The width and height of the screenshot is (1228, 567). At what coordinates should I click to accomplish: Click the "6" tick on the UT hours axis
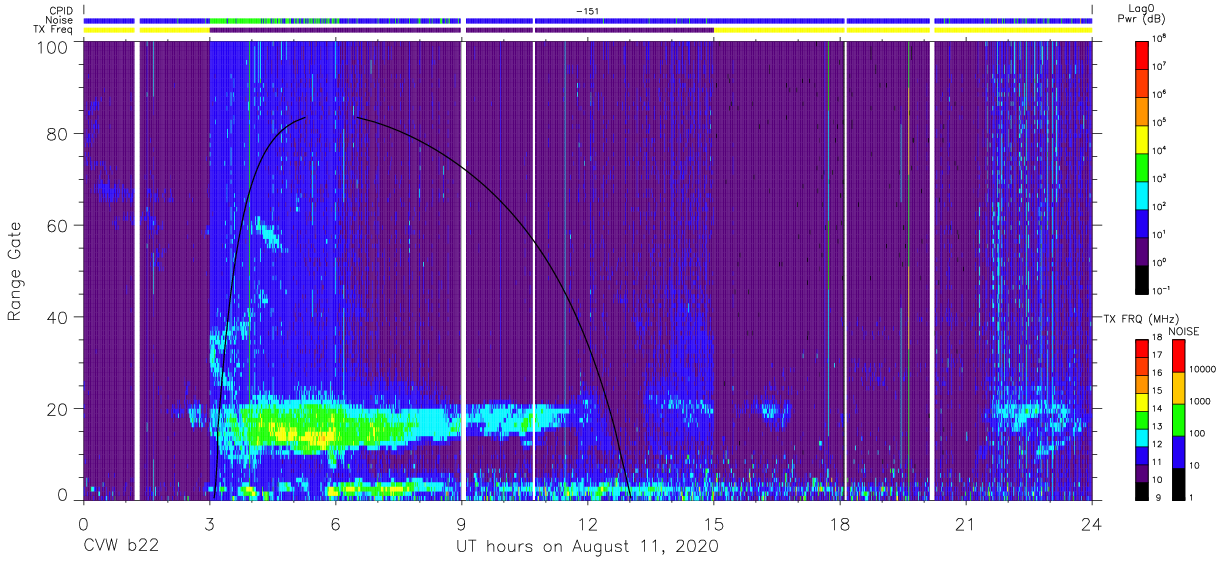[x=336, y=523]
